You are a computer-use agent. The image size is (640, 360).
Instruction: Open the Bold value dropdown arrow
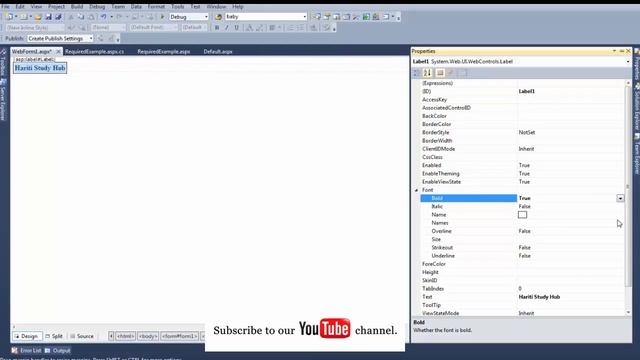[620, 198]
